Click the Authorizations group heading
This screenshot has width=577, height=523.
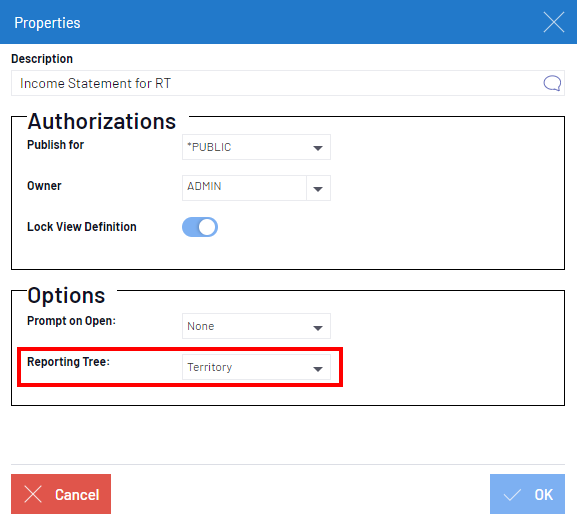tap(102, 121)
